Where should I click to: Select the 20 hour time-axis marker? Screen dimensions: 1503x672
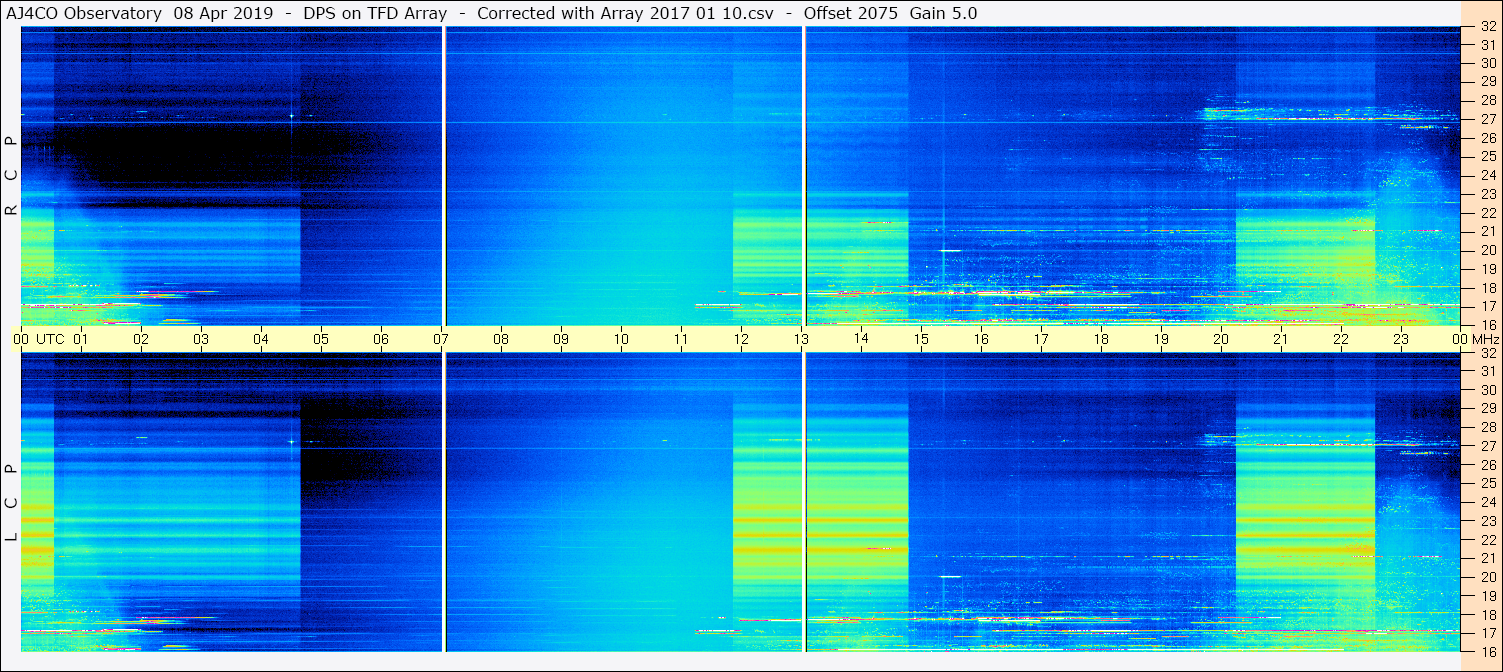click(x=1221, y=339)
